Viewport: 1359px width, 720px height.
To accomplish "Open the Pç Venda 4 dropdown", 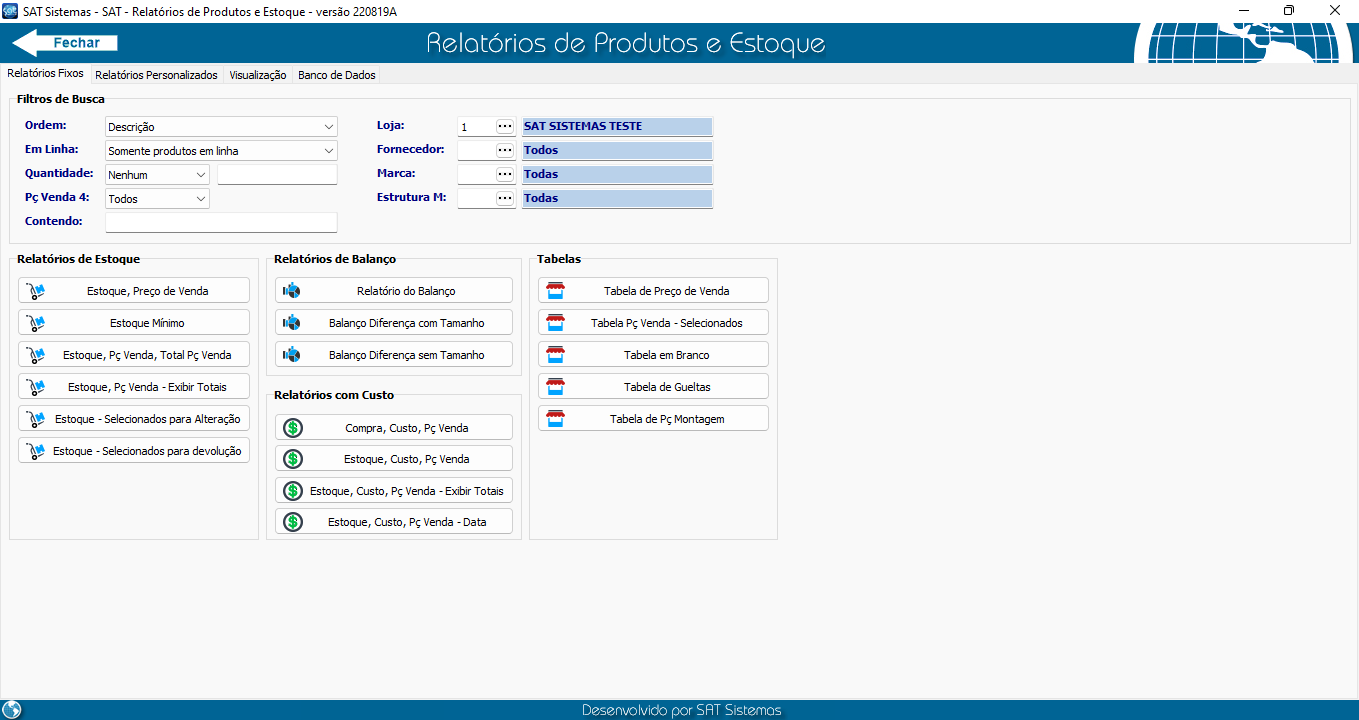I will tap(201, 199).
